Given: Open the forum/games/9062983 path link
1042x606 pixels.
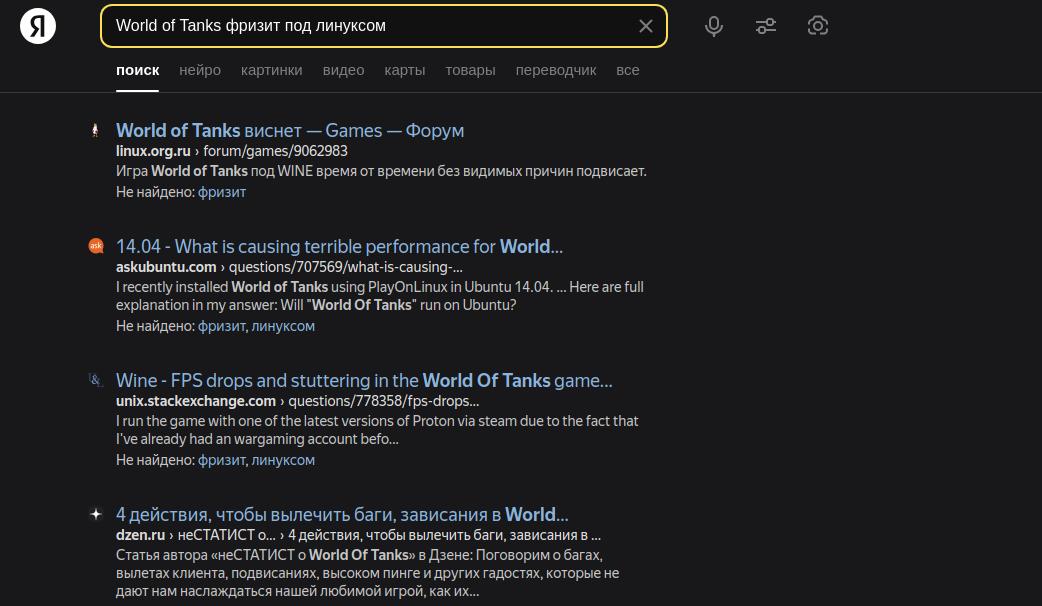Looking at the screenshot, I should point(275,151).
